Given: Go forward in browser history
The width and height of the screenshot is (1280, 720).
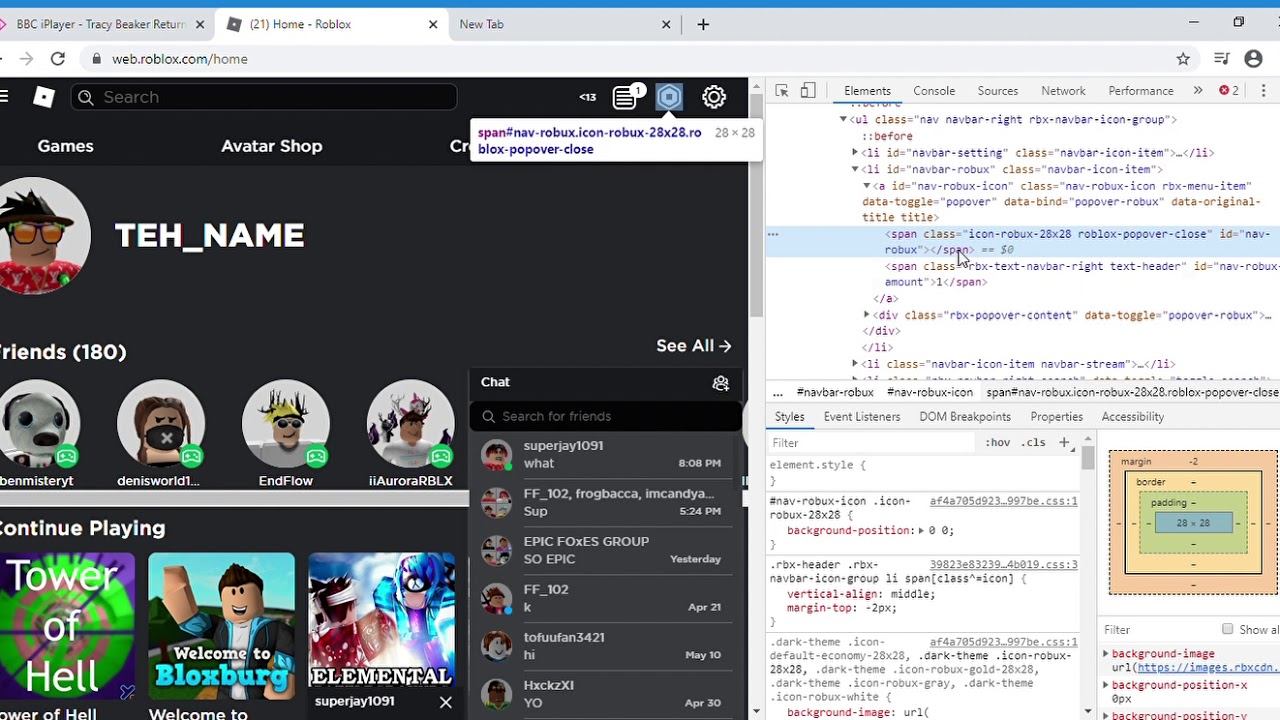Looking at the screenshot, I should click(x=26, y=59).
